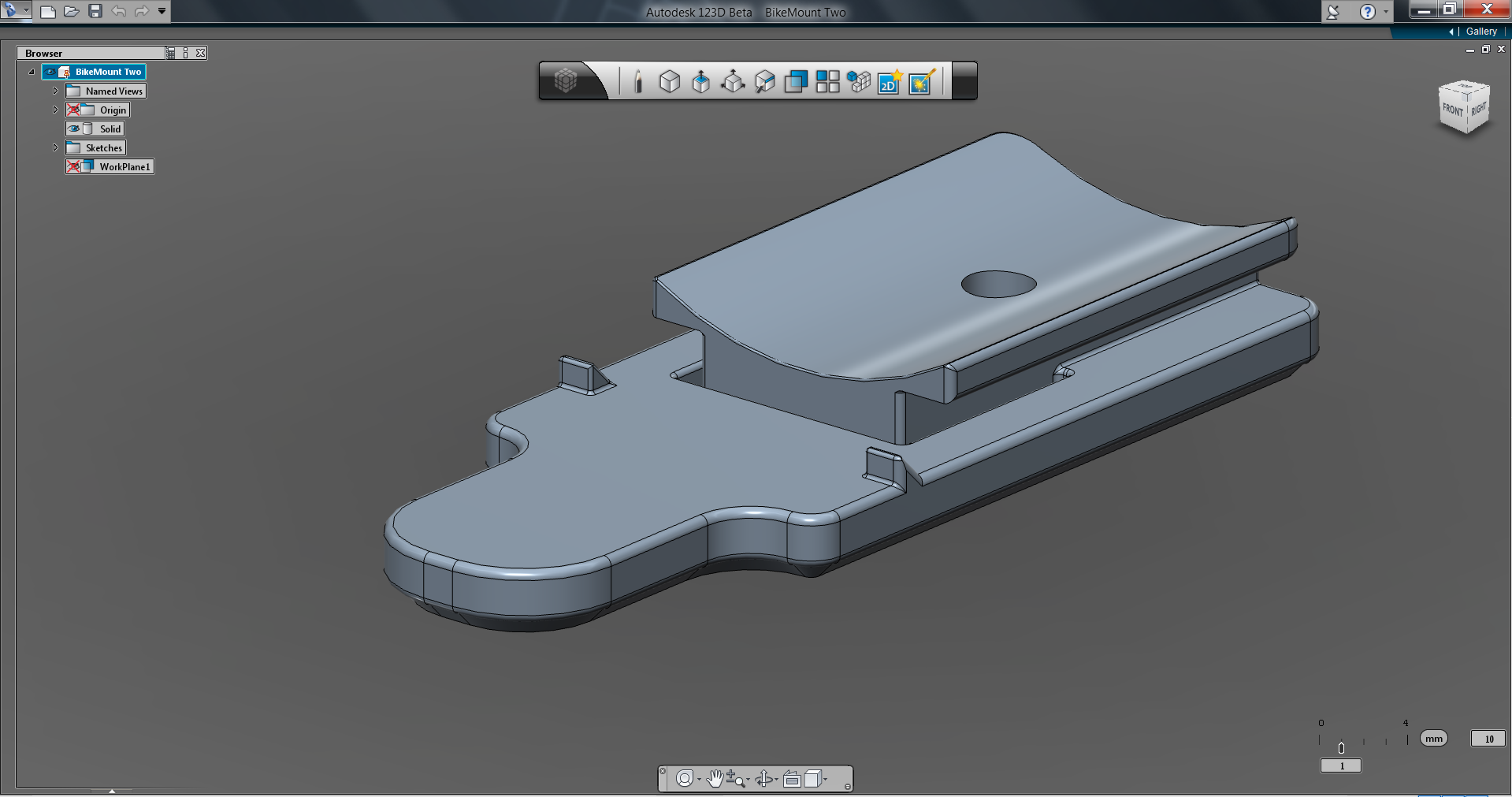The width and height of the screenshot is (1512, 797).
Task: Click the Save disk icon
Action: click(x=95, y=11)
